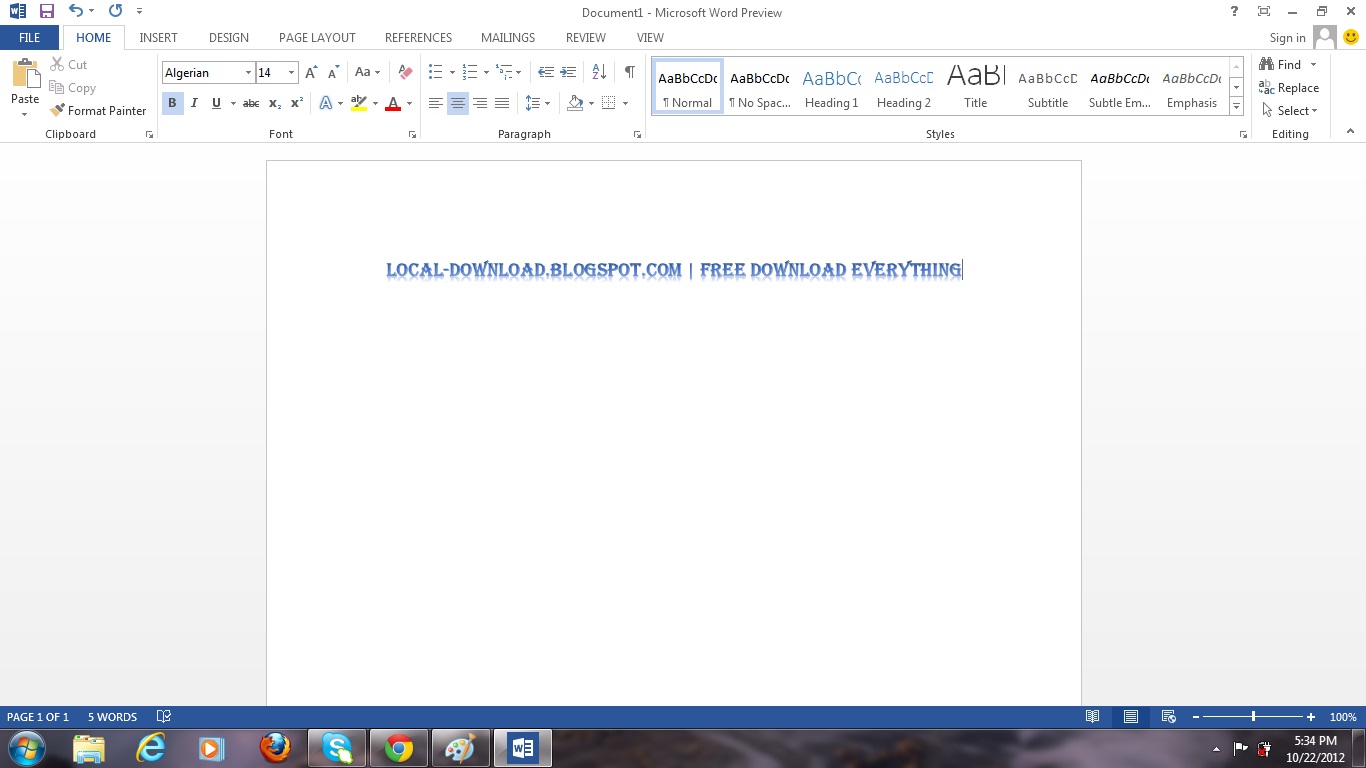Cut the selection
Image resolution: width=1366 pixels, height=768 pixels.
coord(69,65)
